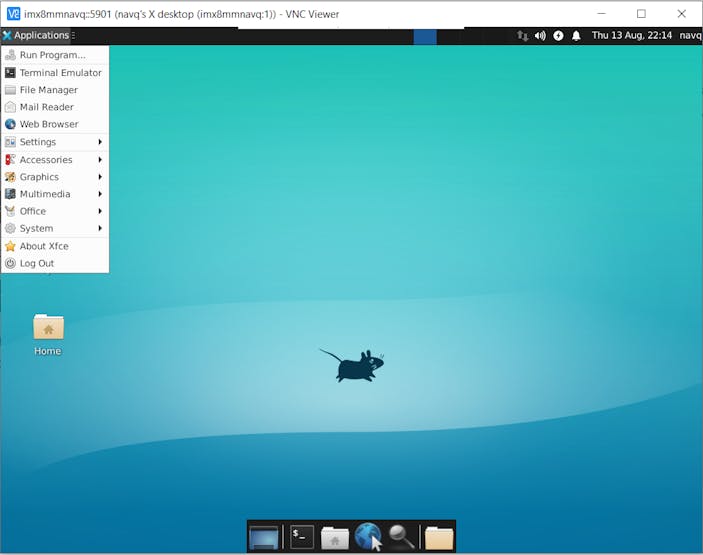The width and height of the screenshot is (703, 555).
Task: Click the Show Desktop dock icon
Action: [264, 537]
